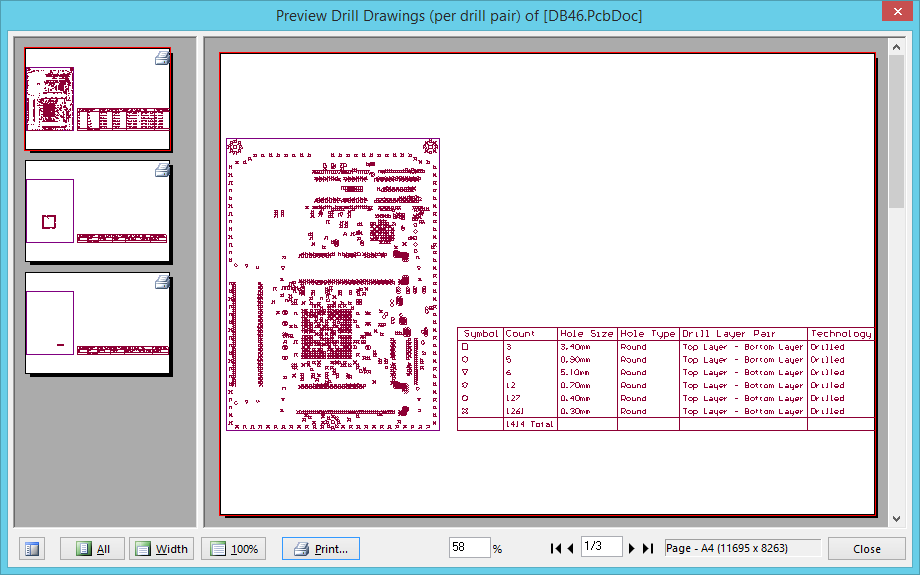Set zoom to 100% button

point(233,549)
